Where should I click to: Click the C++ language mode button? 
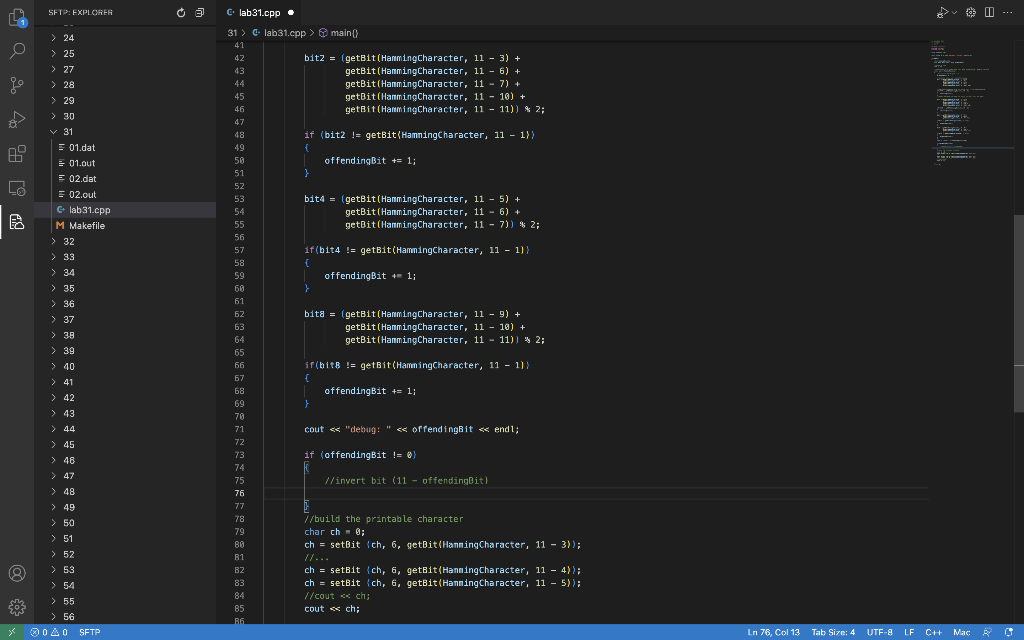(934, 632)
